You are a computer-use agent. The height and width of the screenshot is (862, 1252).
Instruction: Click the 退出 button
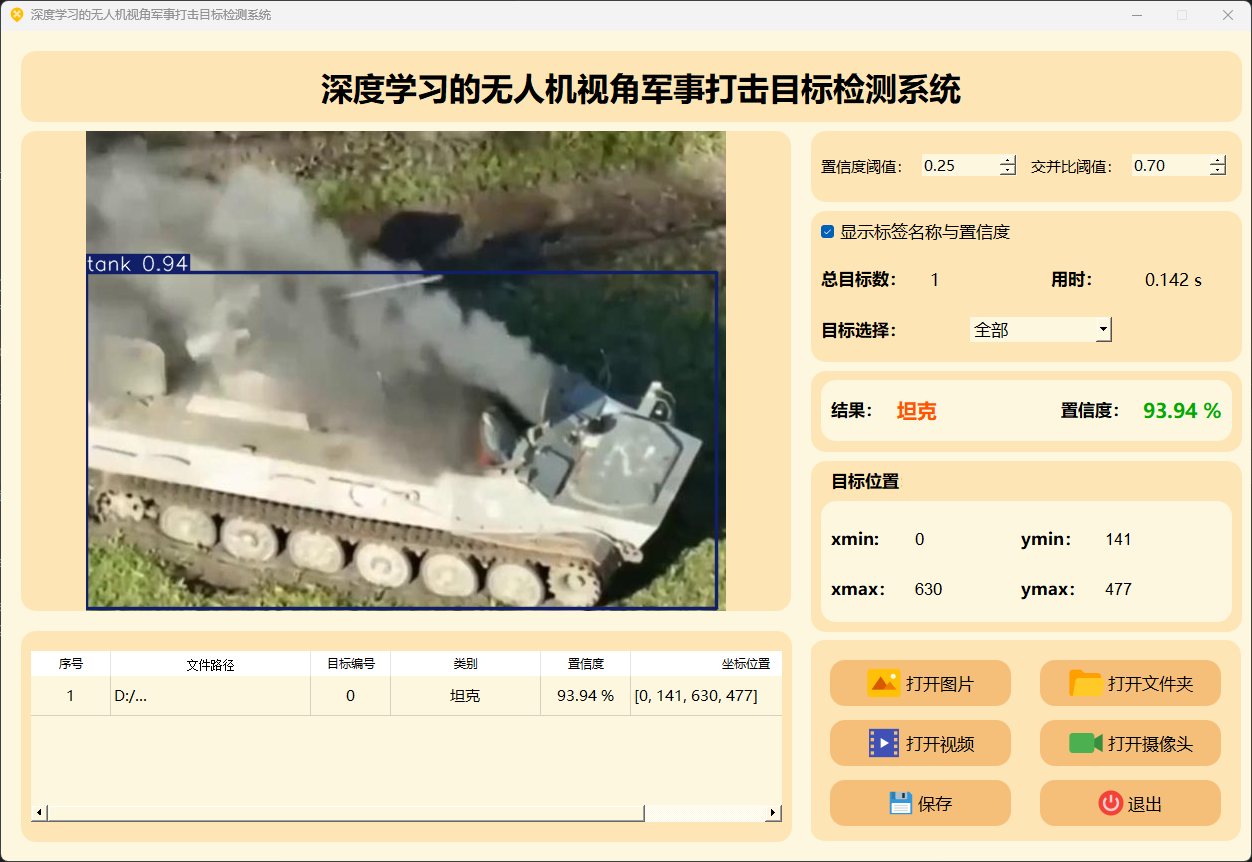click(1130, 803)
